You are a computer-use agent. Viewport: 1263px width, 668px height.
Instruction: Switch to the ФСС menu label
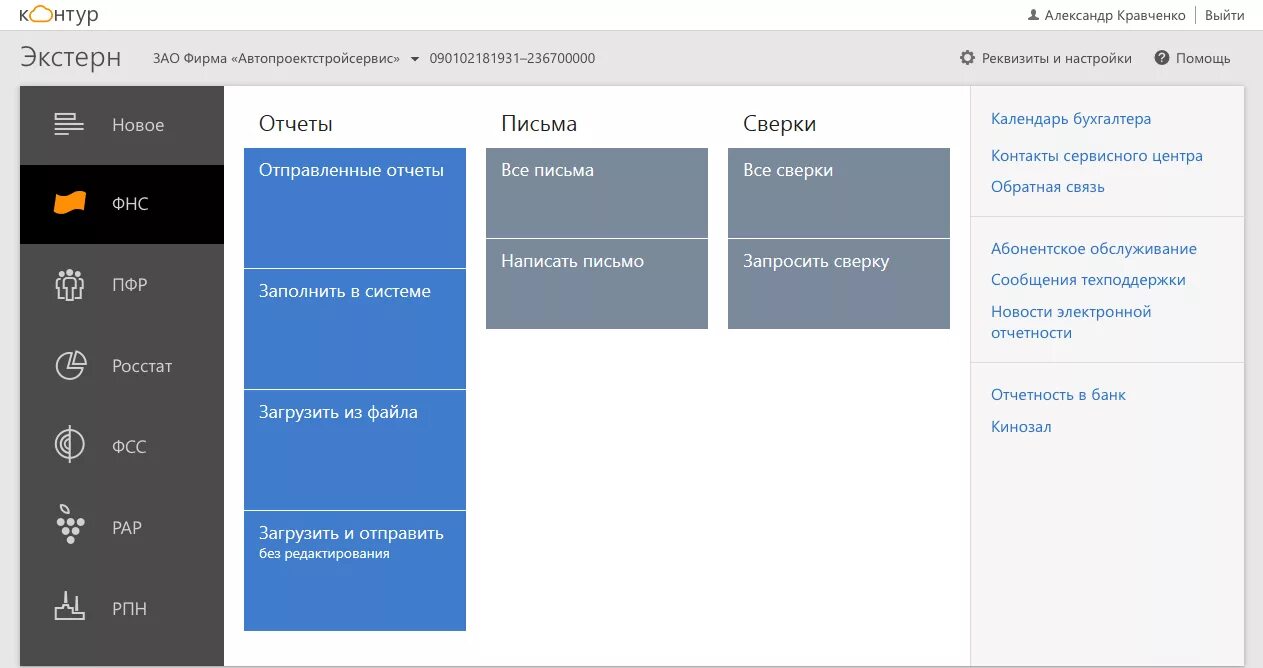(129, 446)
